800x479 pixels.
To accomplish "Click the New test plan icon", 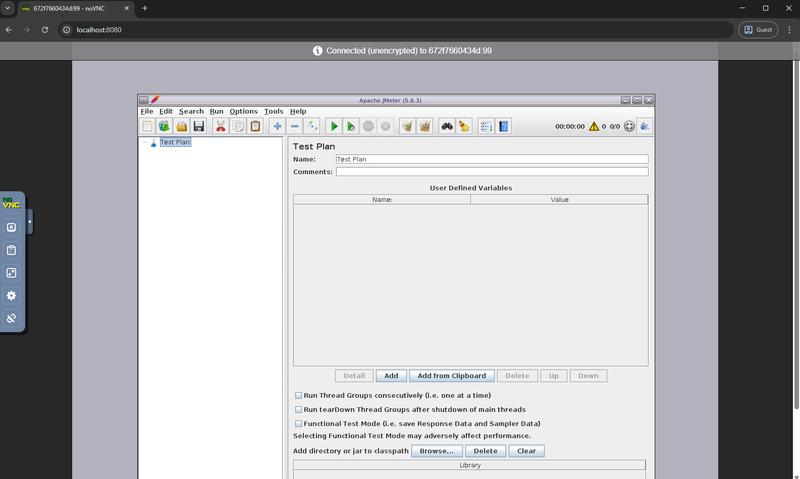I will click(147, 126).
